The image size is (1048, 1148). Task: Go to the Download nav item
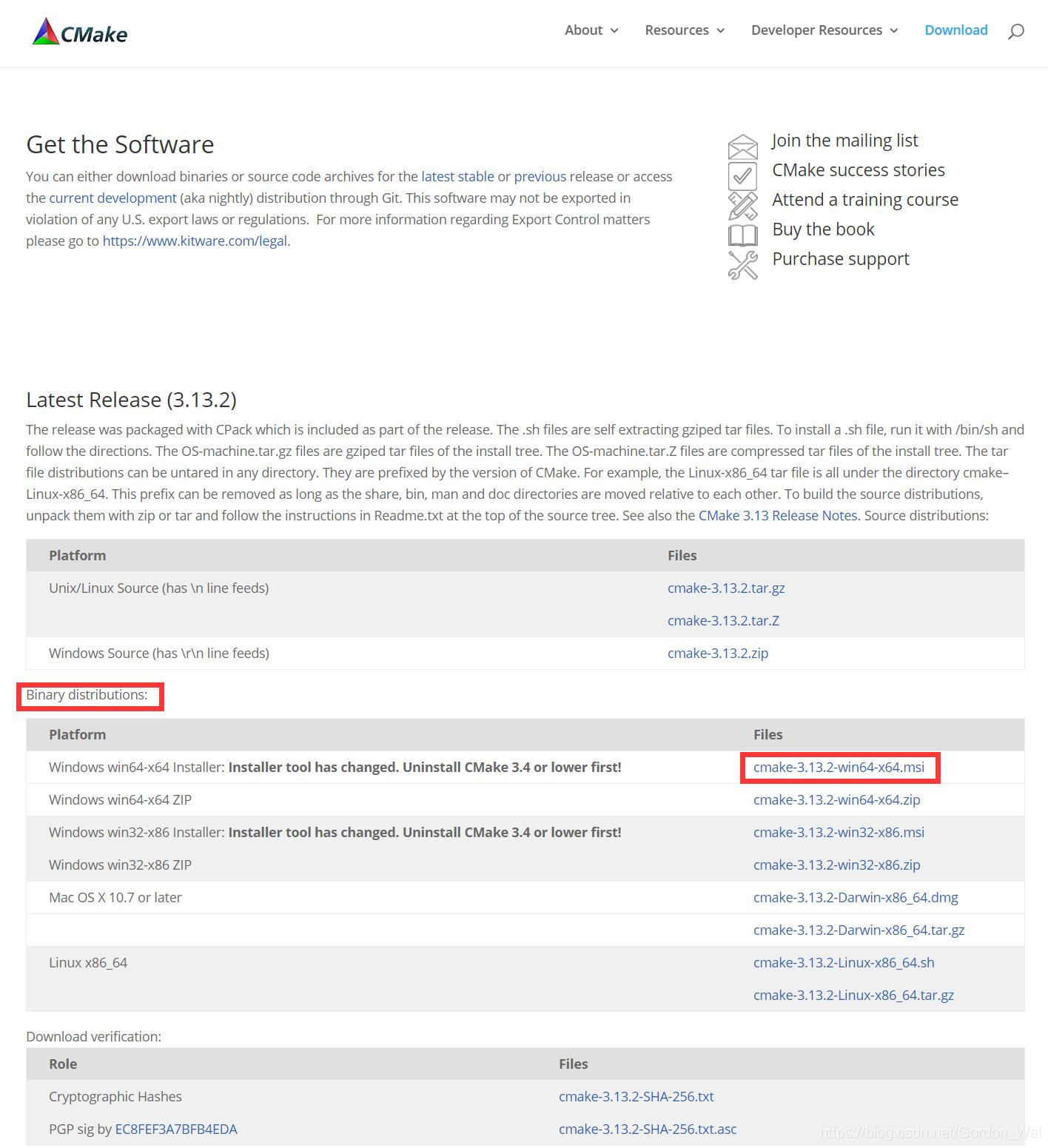956,30
